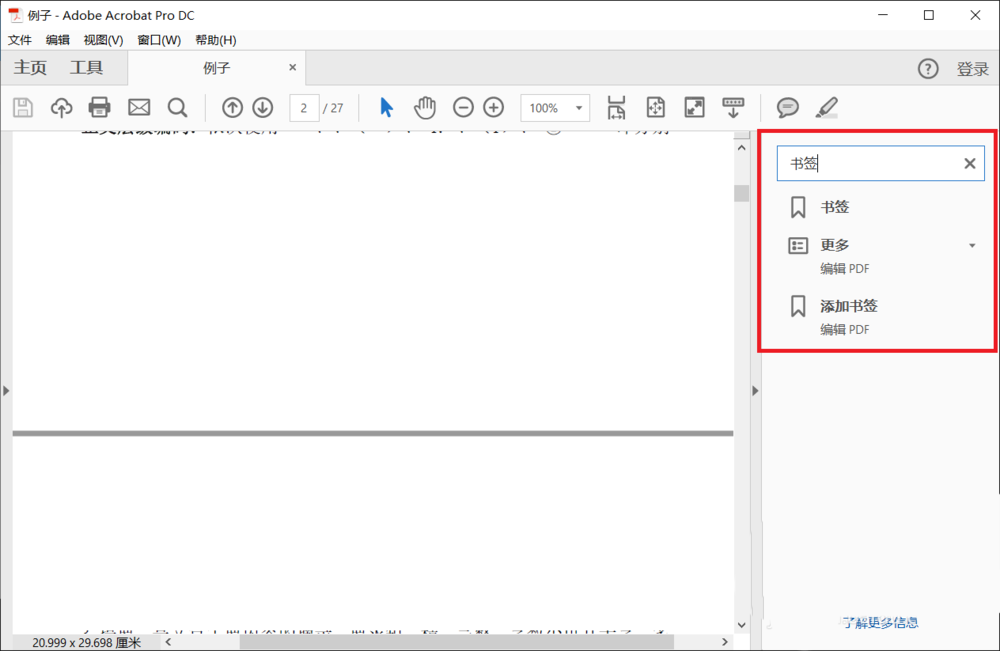This screenshot has width=1000, height=651.
Task: Click the Save file floppy disk icon
Action: coord(22,108)
